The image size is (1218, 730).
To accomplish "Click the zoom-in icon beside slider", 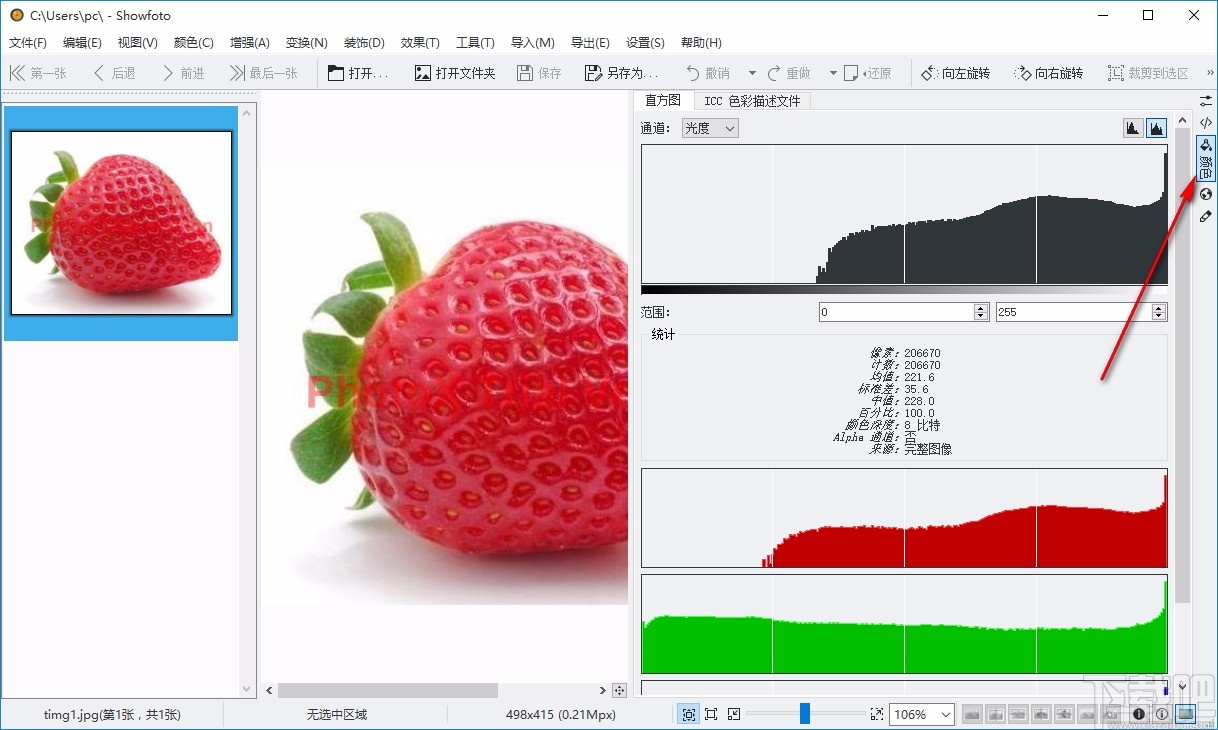I will coord(877,714).
